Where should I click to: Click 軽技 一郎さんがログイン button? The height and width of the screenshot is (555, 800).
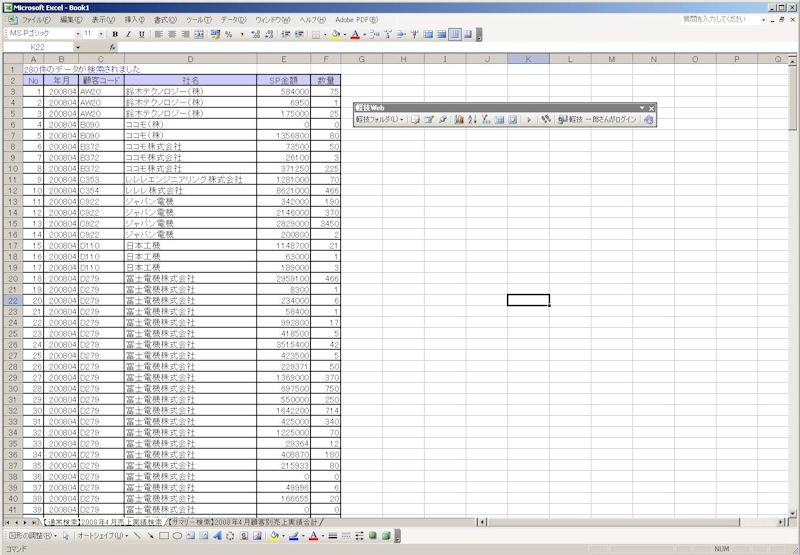pyautogui.click(x=597, y=119)
